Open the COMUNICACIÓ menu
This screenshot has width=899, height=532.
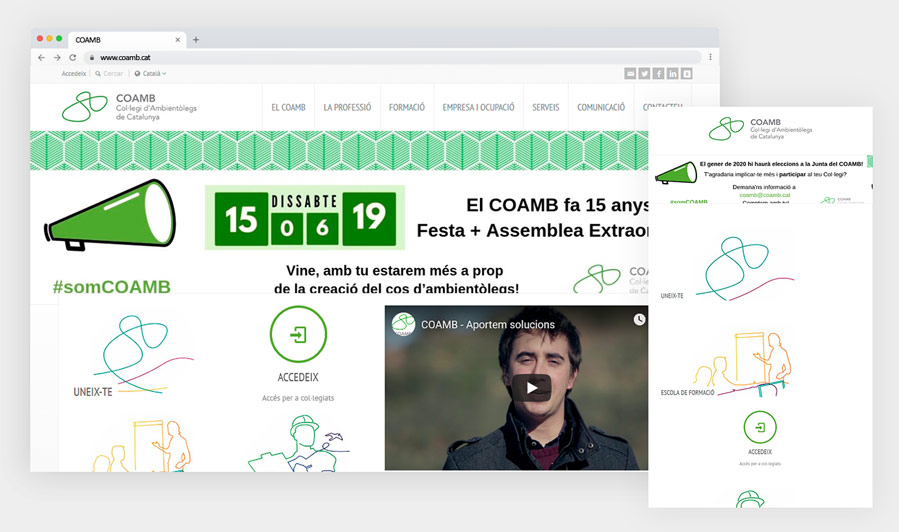point(601,107)
